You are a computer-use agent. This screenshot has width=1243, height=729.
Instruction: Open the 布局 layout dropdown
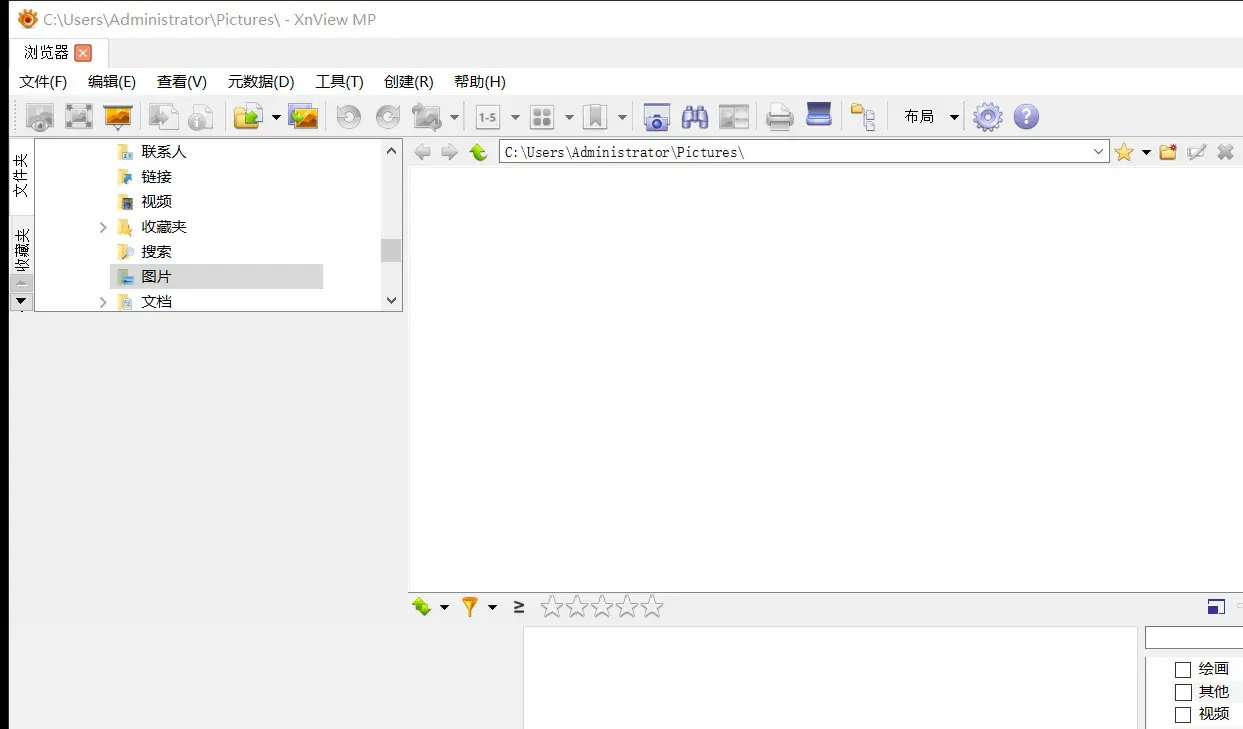(931, 117)
